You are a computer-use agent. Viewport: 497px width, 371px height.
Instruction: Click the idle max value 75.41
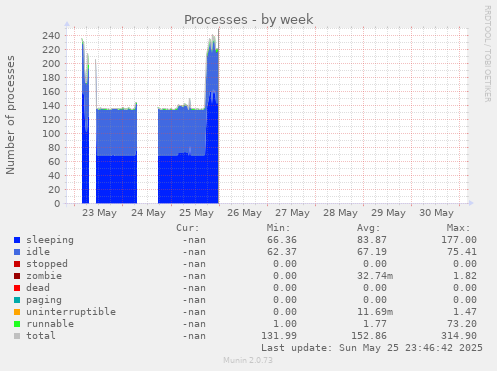[x=462, y=252]
